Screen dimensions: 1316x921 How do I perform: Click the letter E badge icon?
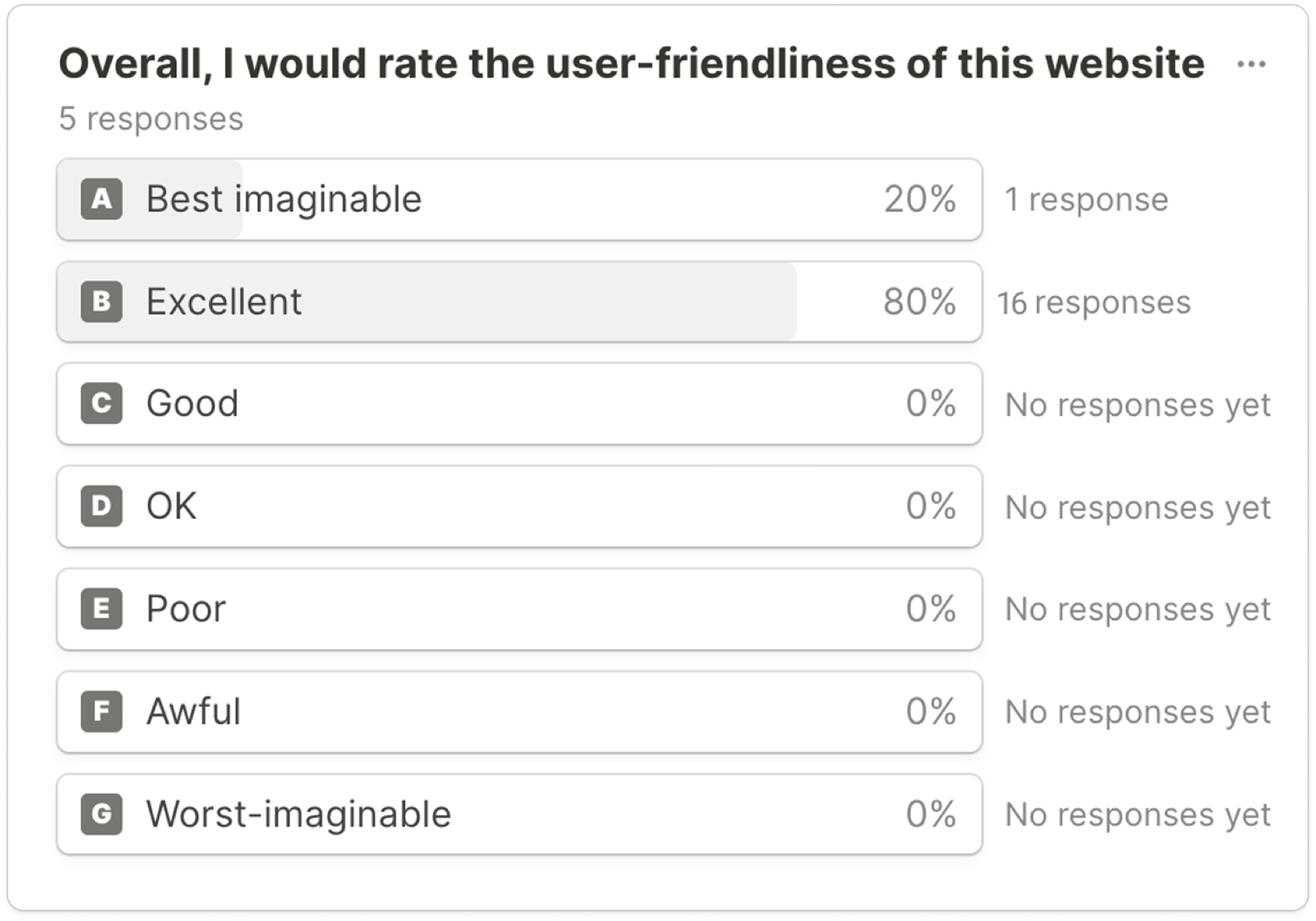pos(102,609)
